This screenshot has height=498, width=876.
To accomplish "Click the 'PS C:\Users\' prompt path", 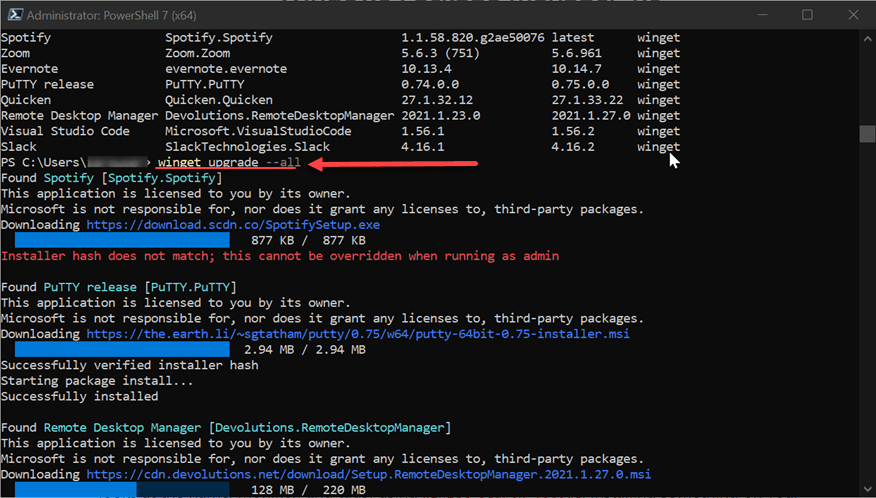I will 44,162.
